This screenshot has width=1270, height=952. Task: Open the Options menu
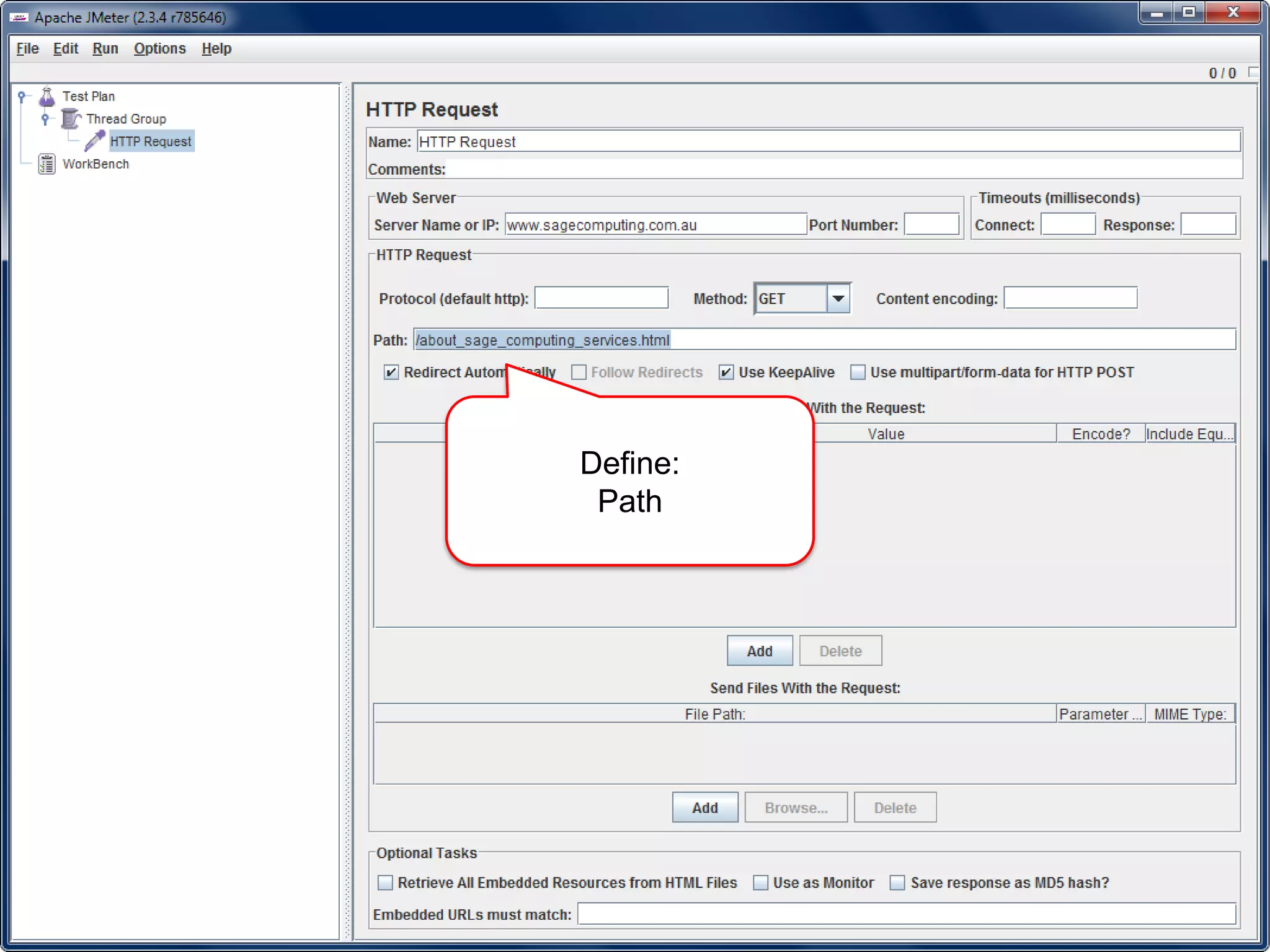click(159, 48)
